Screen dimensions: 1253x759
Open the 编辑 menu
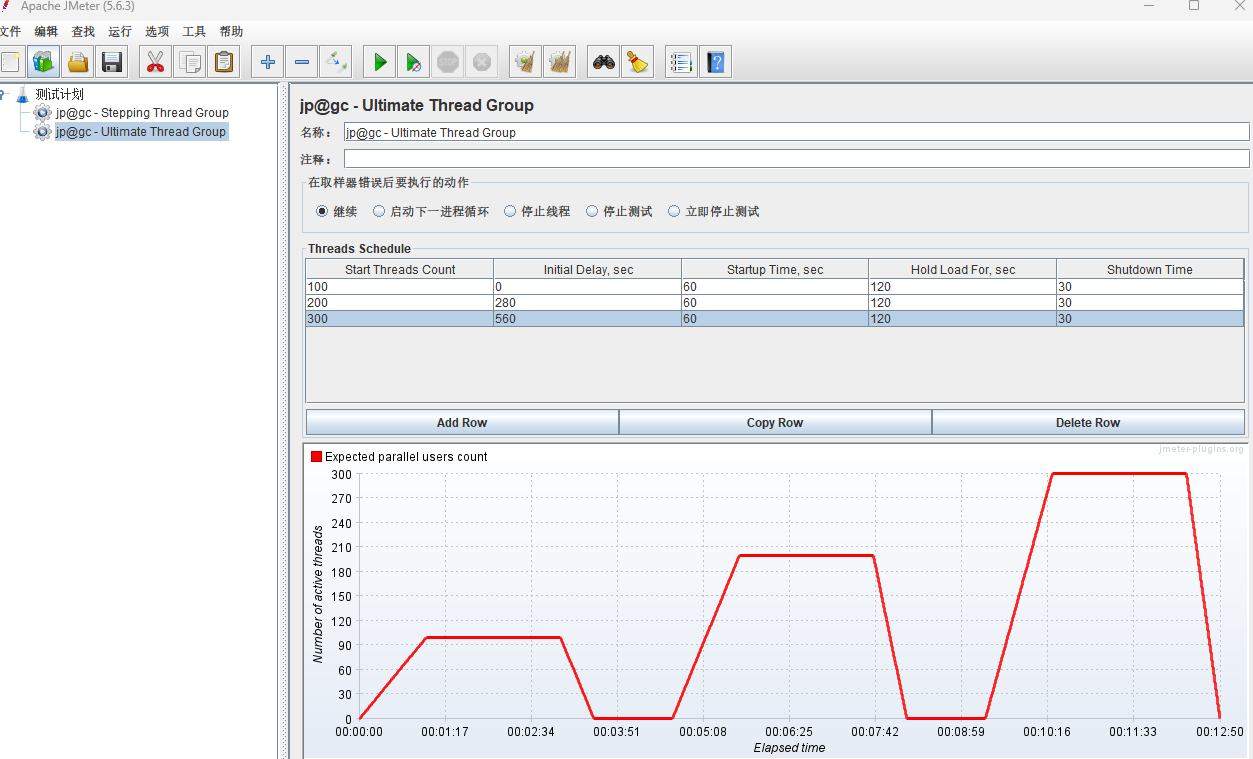pyautogui.click(x=46, y=31)
